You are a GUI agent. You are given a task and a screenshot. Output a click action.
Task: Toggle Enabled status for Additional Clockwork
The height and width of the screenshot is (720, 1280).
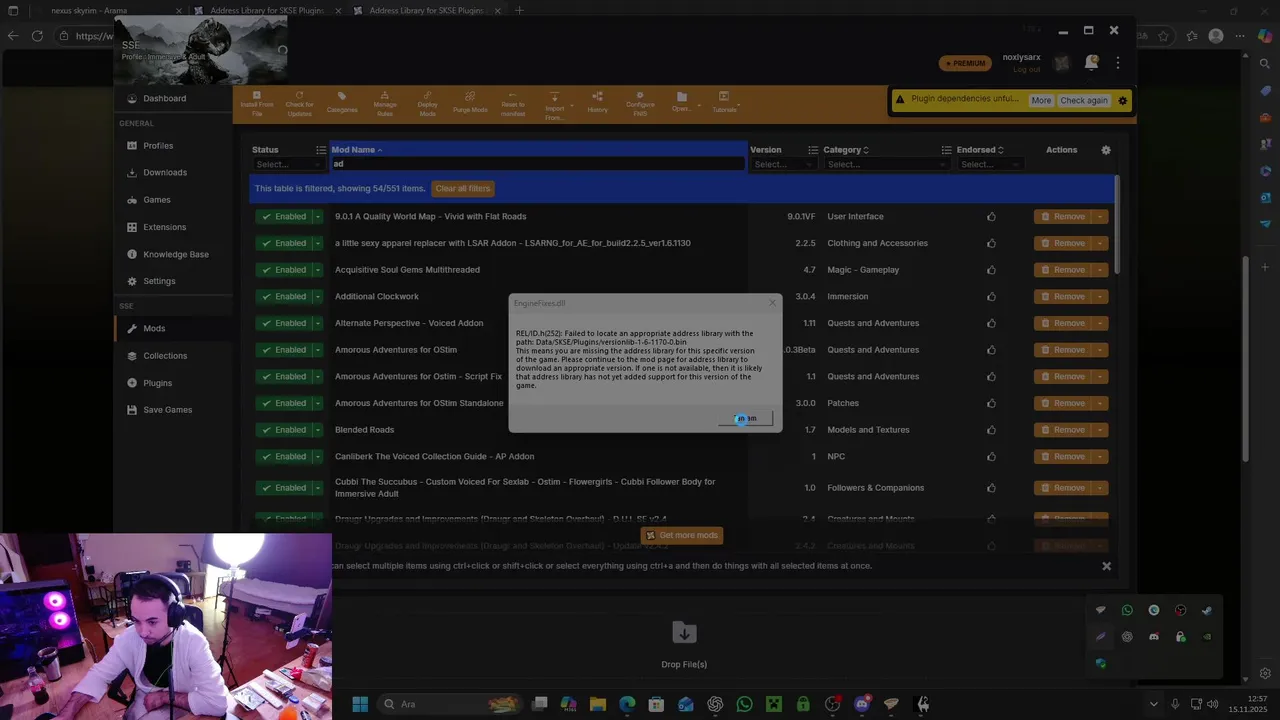(x=283, y=296)
